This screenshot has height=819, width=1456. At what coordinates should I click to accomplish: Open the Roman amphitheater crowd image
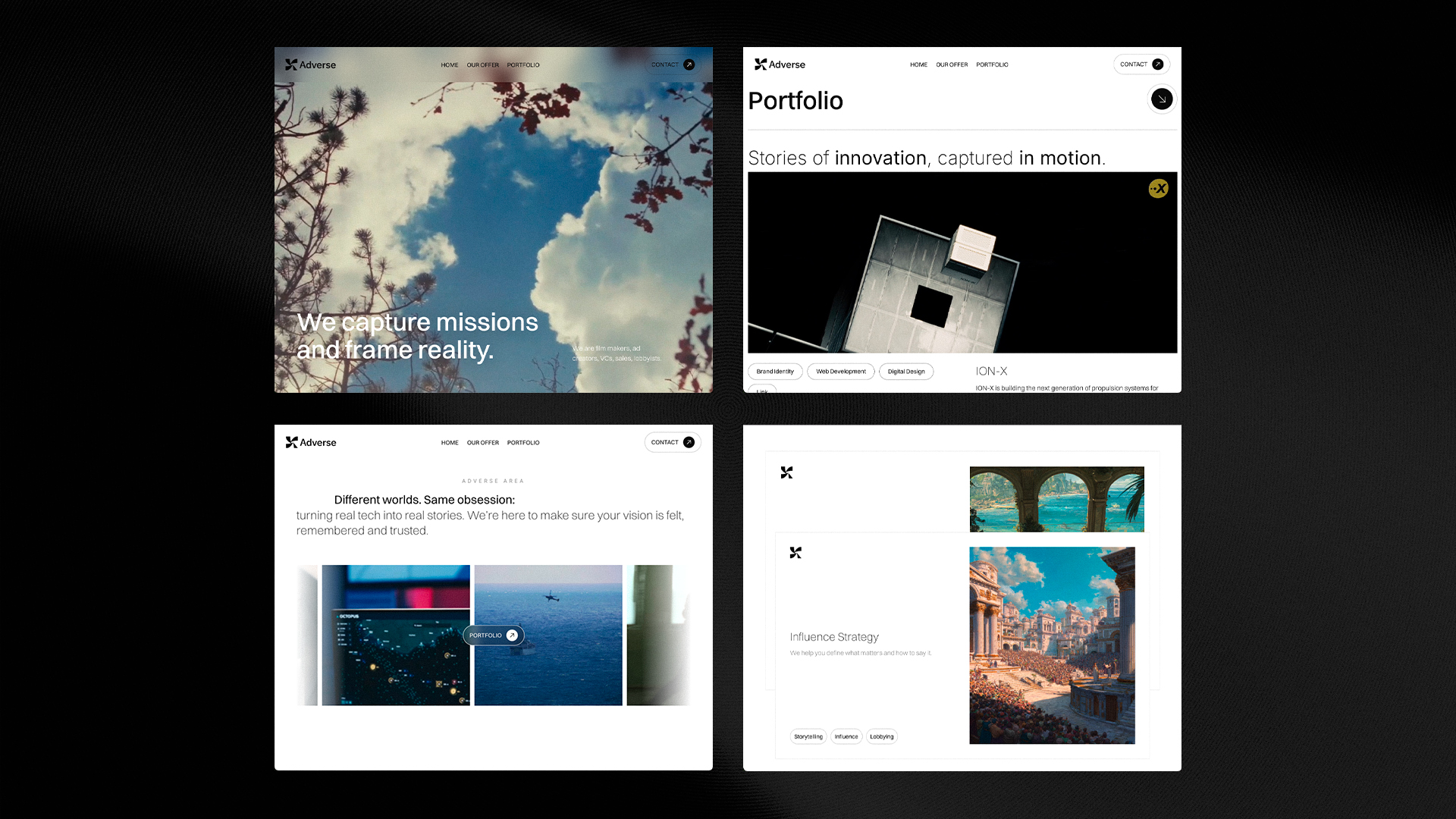pos(1052,645)
